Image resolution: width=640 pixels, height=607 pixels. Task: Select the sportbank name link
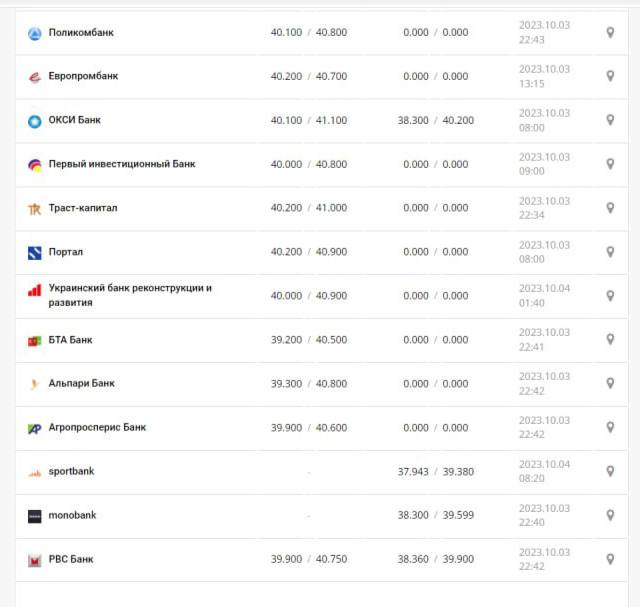pyautogui.click(x=71, y=471)
